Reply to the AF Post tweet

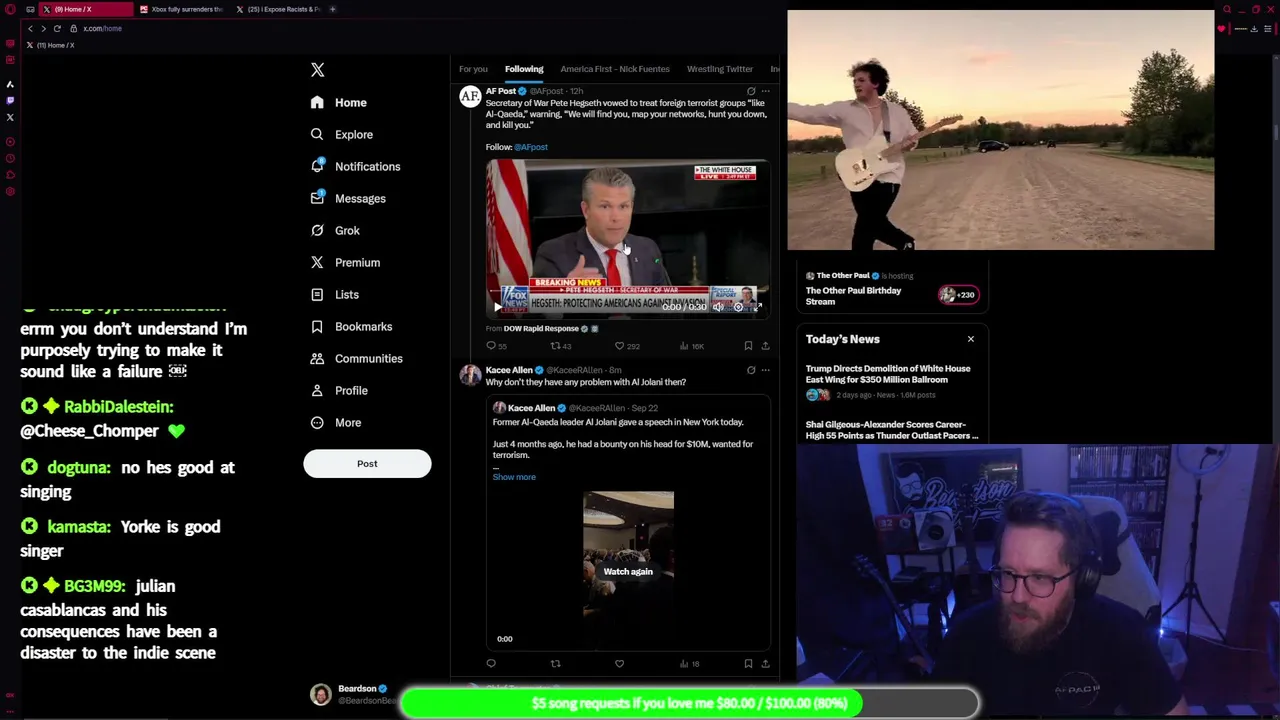(x=491, y=346)
